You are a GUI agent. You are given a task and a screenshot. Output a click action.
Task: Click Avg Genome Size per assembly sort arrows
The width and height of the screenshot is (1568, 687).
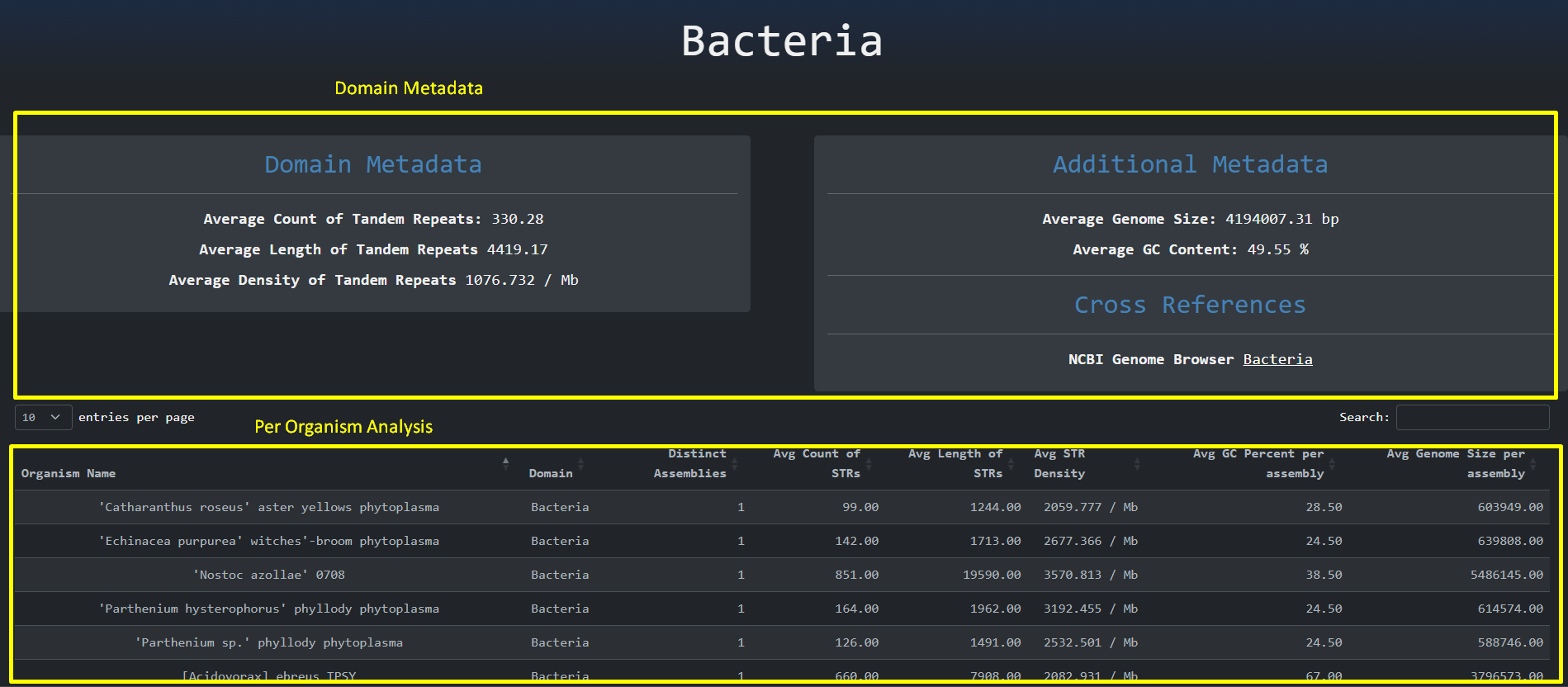click(x=1532, y=464)
